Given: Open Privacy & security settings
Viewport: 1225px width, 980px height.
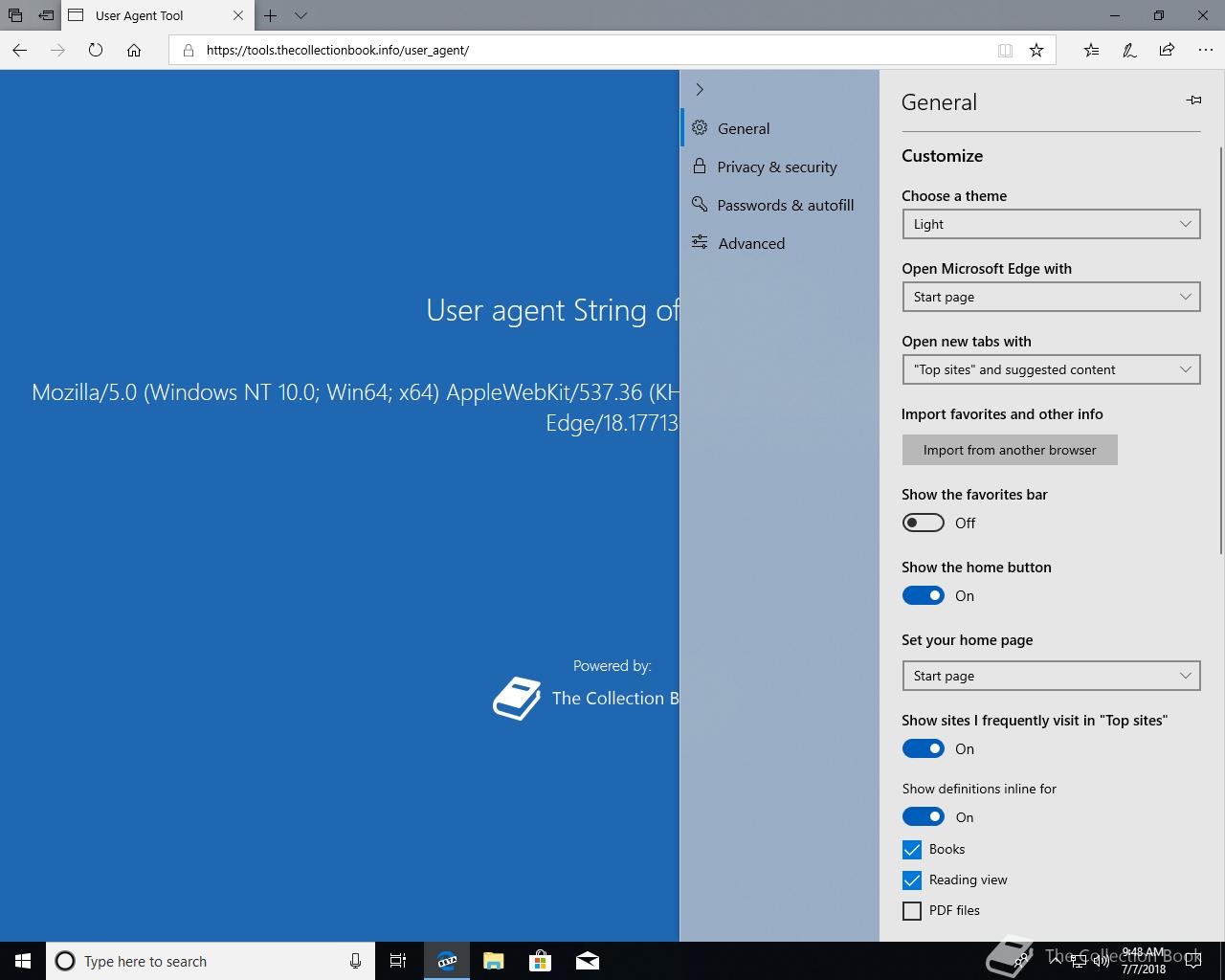Looking at the screenshot, I should (x=780, y=167).
